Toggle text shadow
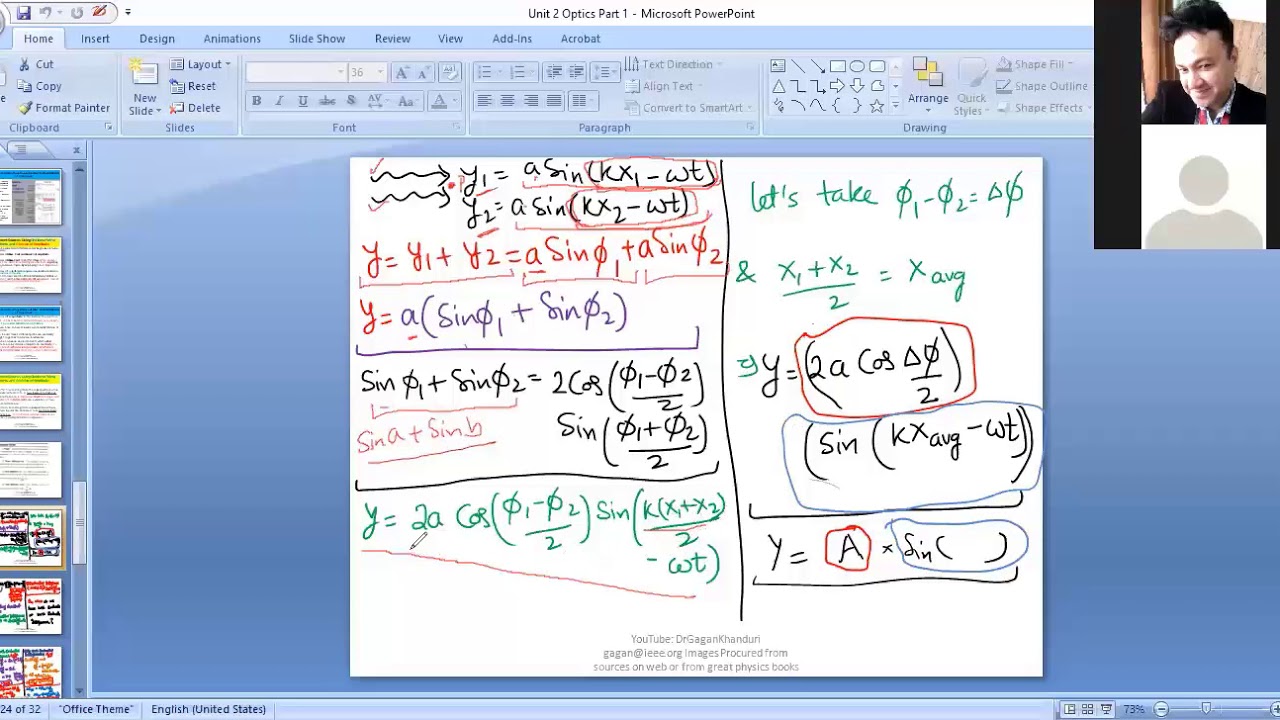This screenshot has height=720, width=1280. 351,101
